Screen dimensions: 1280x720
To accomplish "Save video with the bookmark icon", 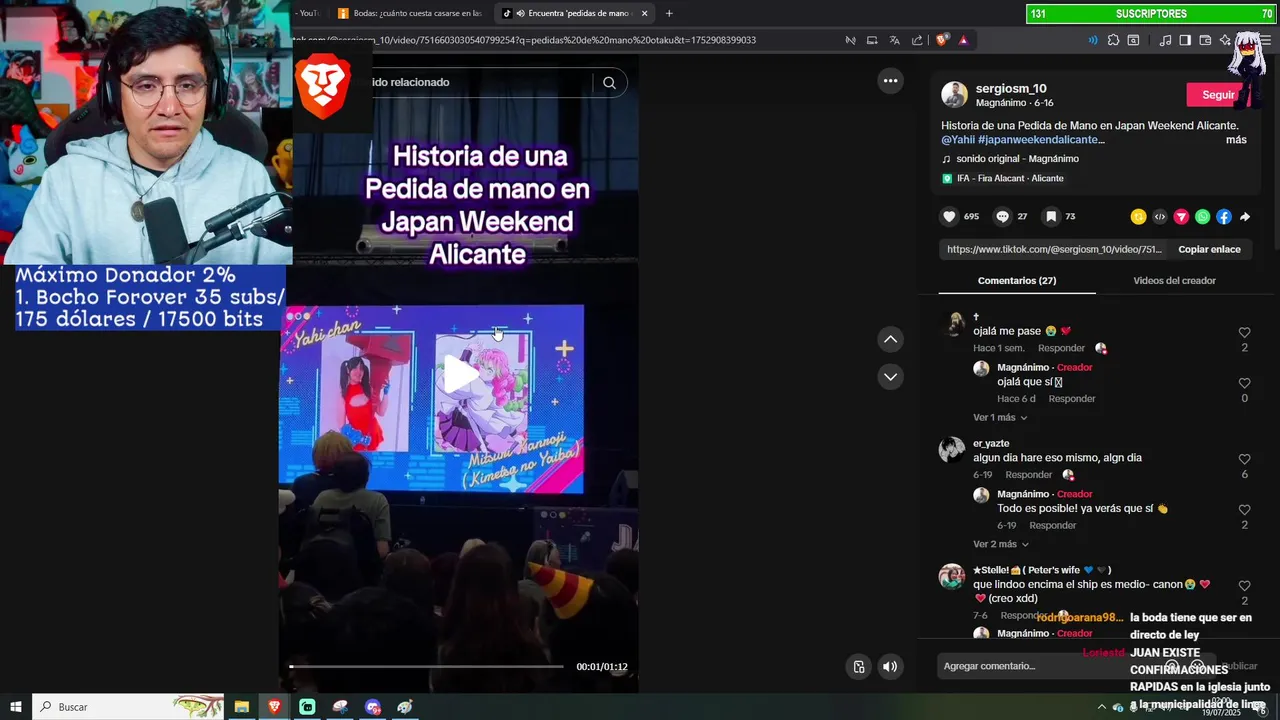I will pos(1051,216).
